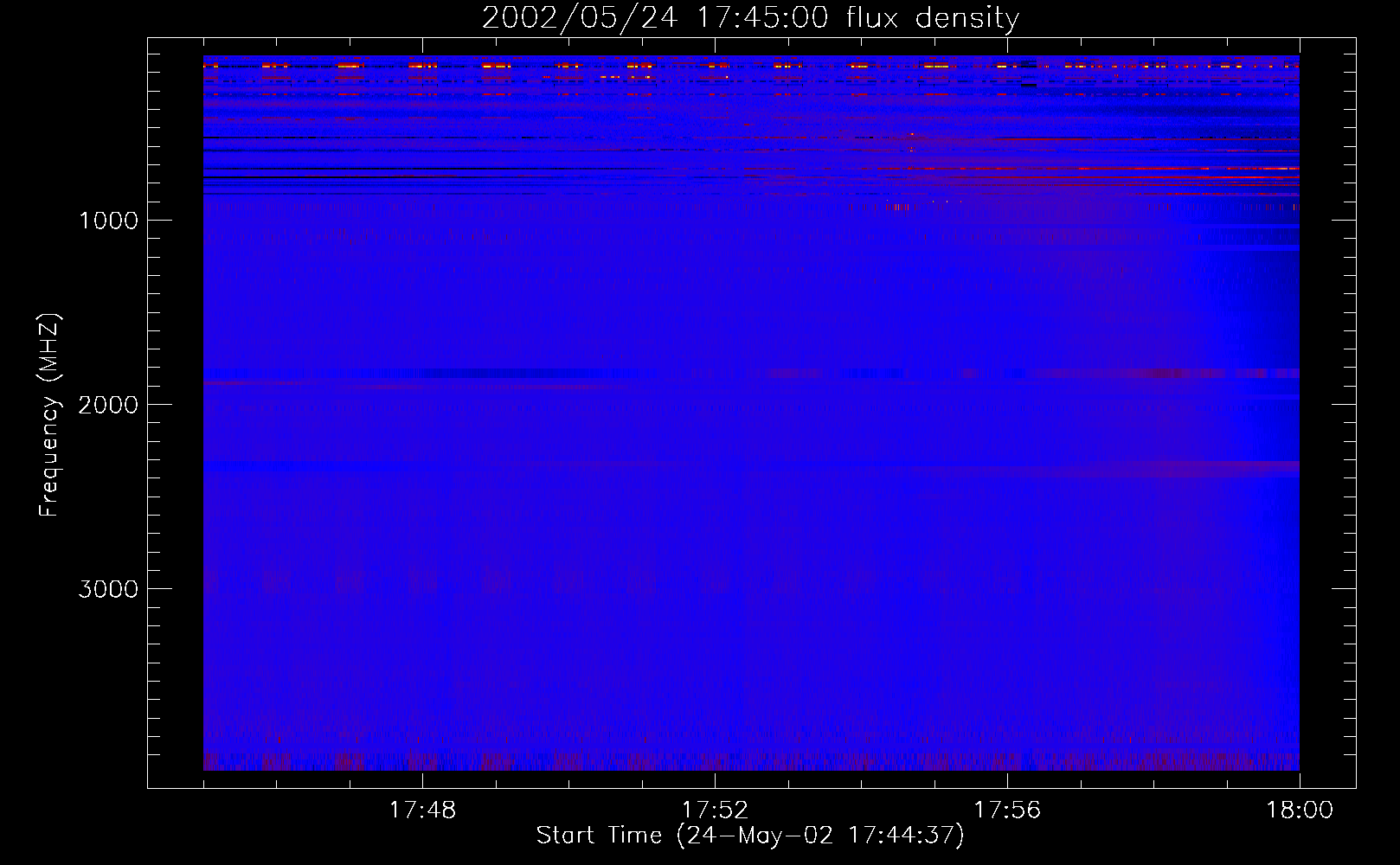The width and height of the screenshot is (1400, 865).
Task: Select the 'Frequency (MHZ)' axis label
Action: (48, 414)
